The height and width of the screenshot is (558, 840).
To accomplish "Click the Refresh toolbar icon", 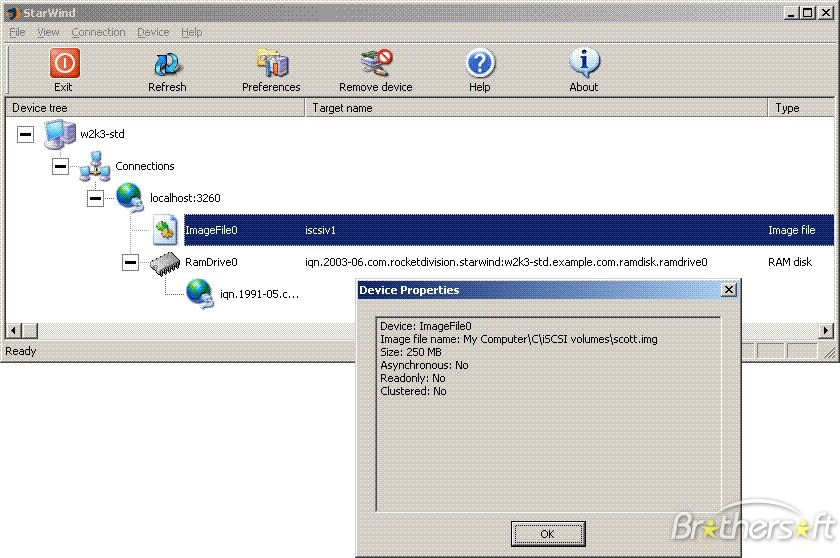I will point(168,64).
